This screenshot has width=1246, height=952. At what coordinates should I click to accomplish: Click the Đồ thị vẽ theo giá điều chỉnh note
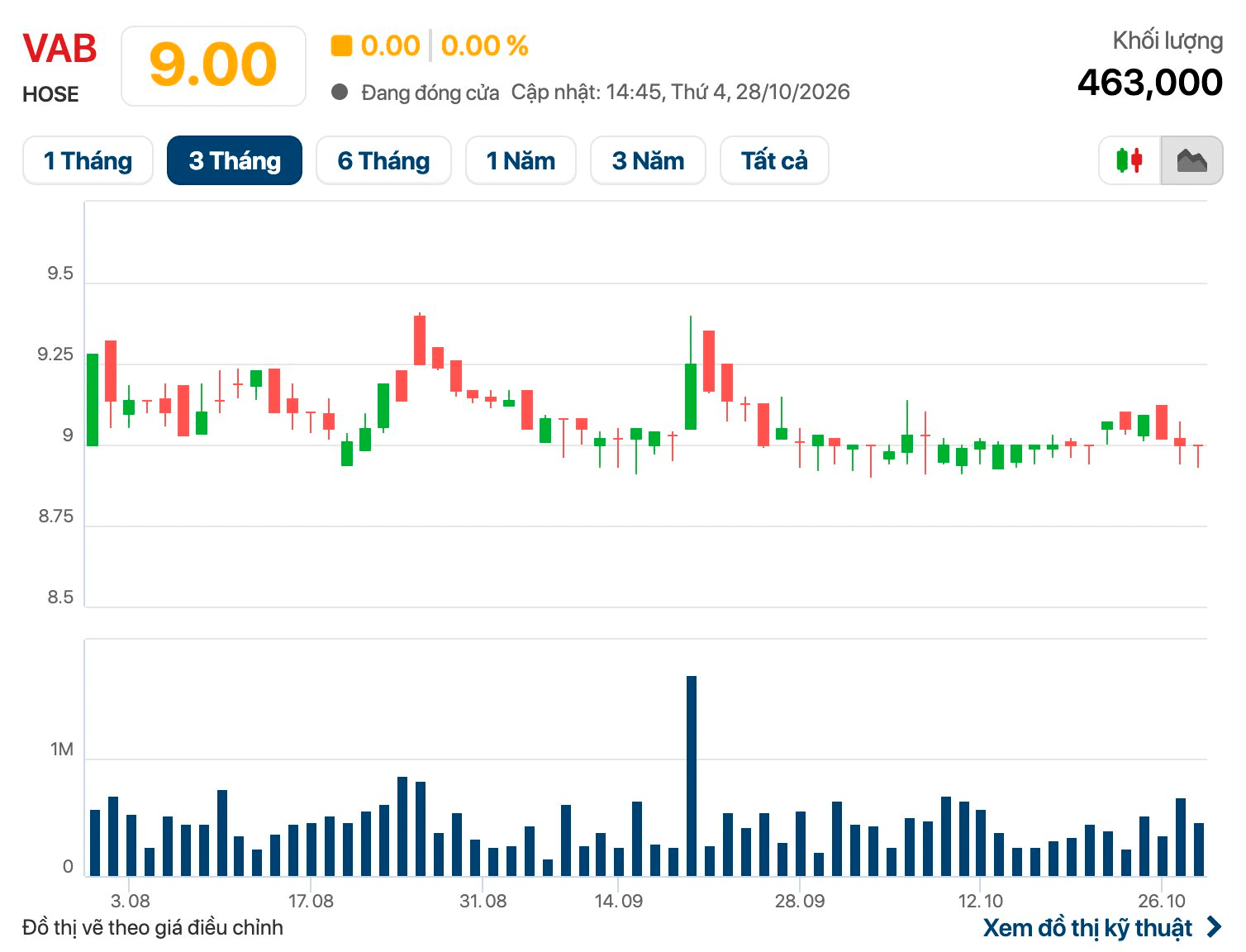point(153,928)
